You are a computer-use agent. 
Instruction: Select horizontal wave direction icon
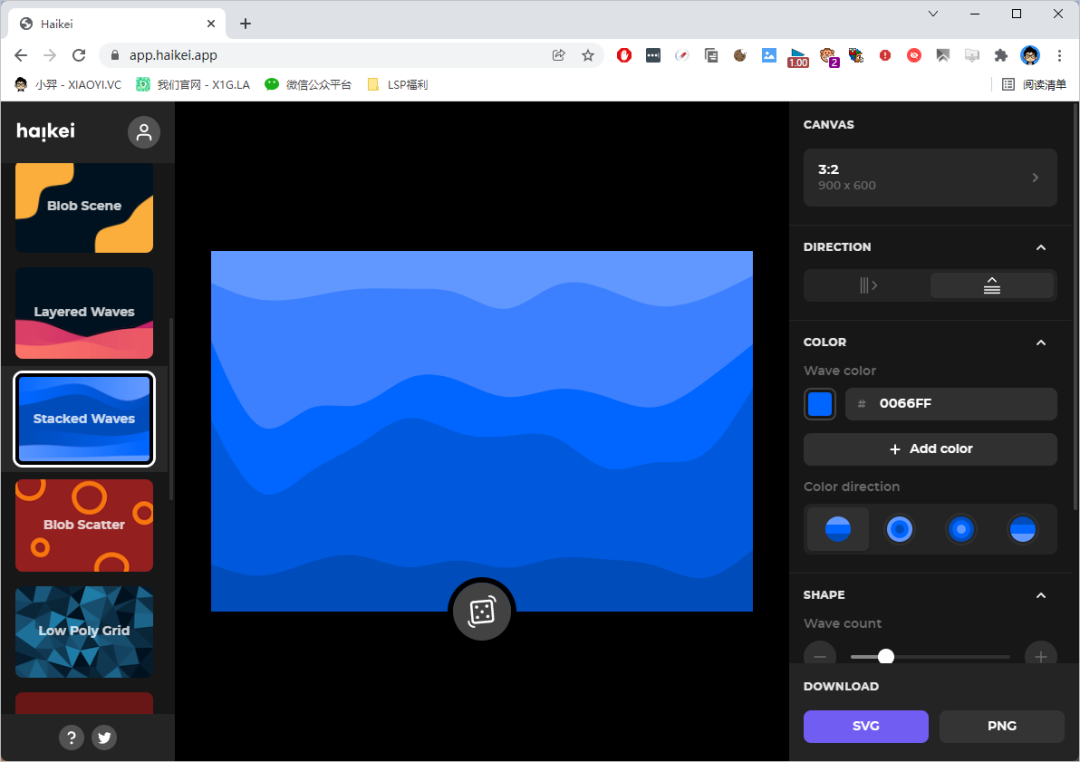pos(867,285)
